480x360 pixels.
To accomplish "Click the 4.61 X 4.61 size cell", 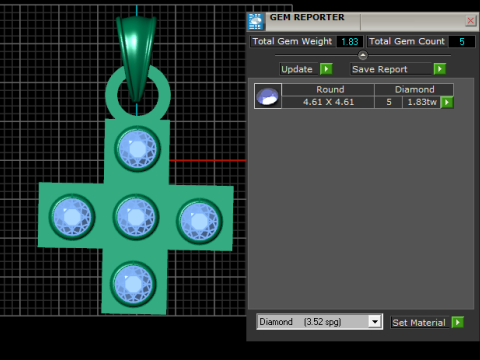I will pyautogui.click(x=328, y=102).
